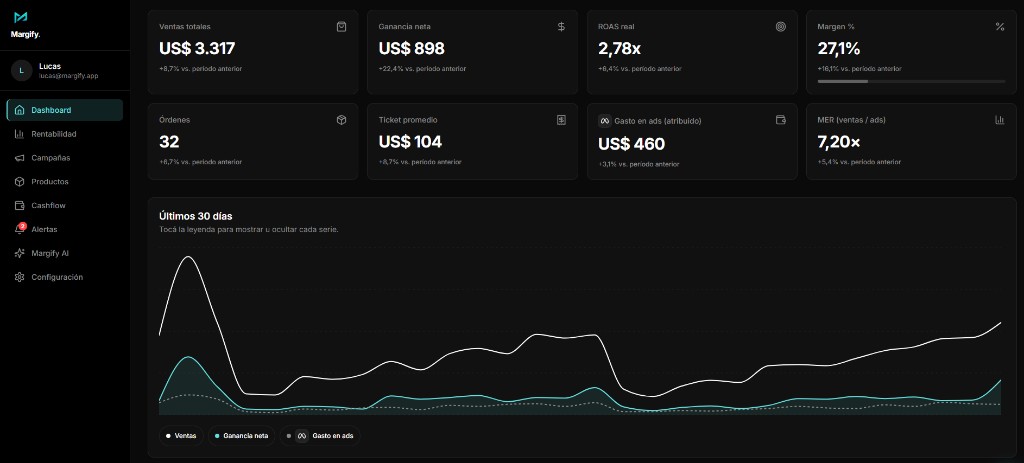Click the bar chart icon in MER card
This screenshot has height=463, width=1024.
(999, 120)
